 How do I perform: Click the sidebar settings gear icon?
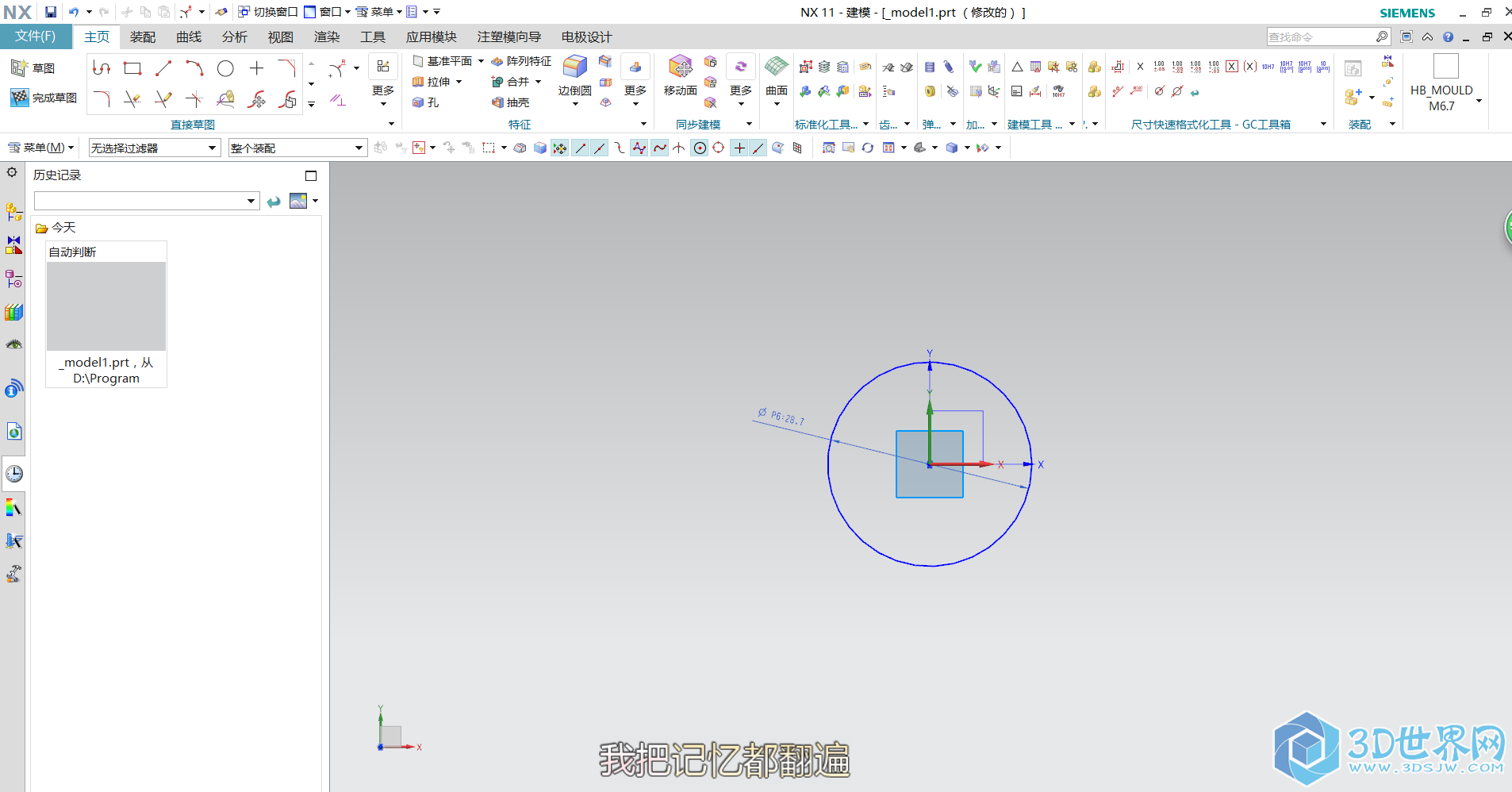(12, 172)
